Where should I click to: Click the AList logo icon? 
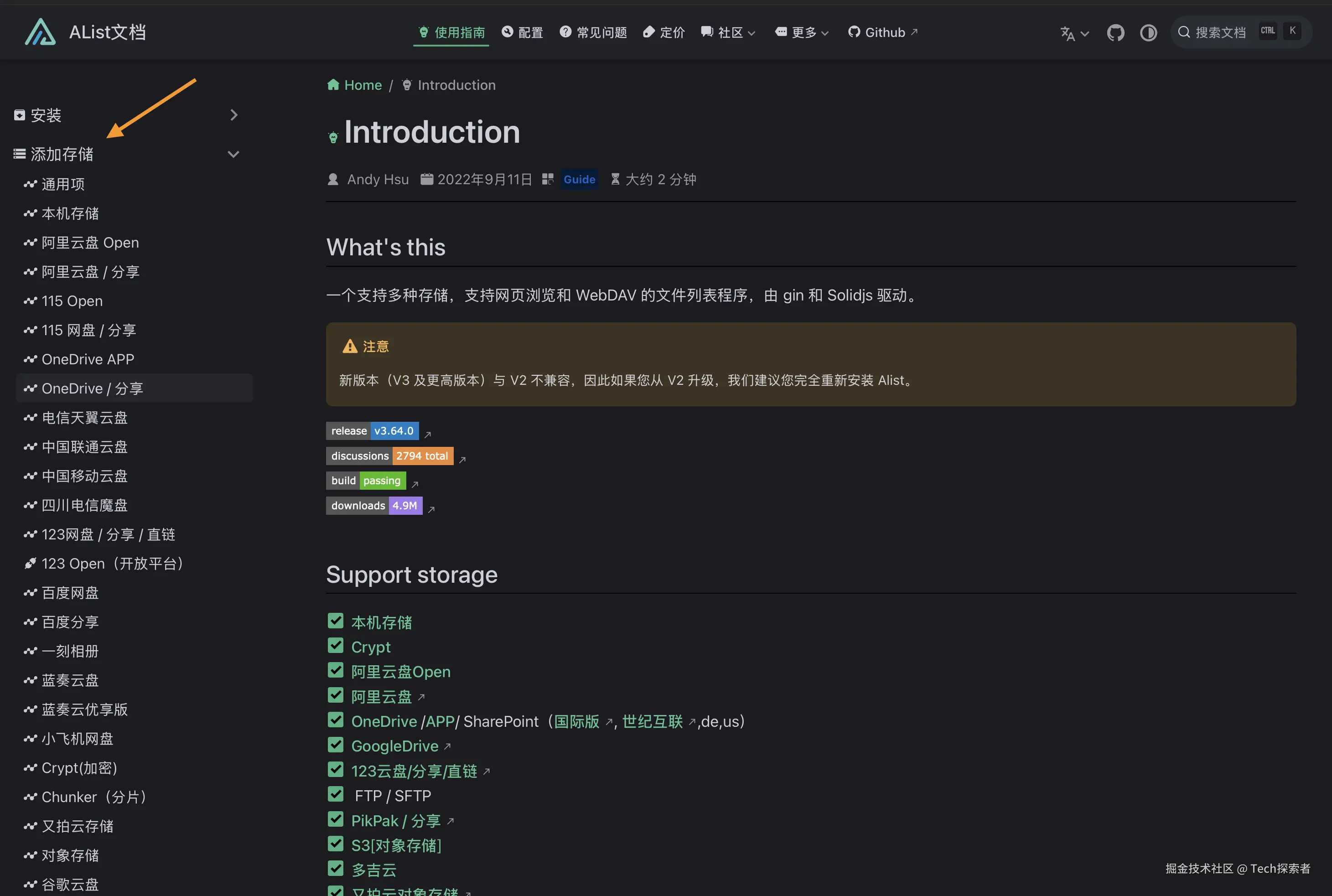coord(40,32)
